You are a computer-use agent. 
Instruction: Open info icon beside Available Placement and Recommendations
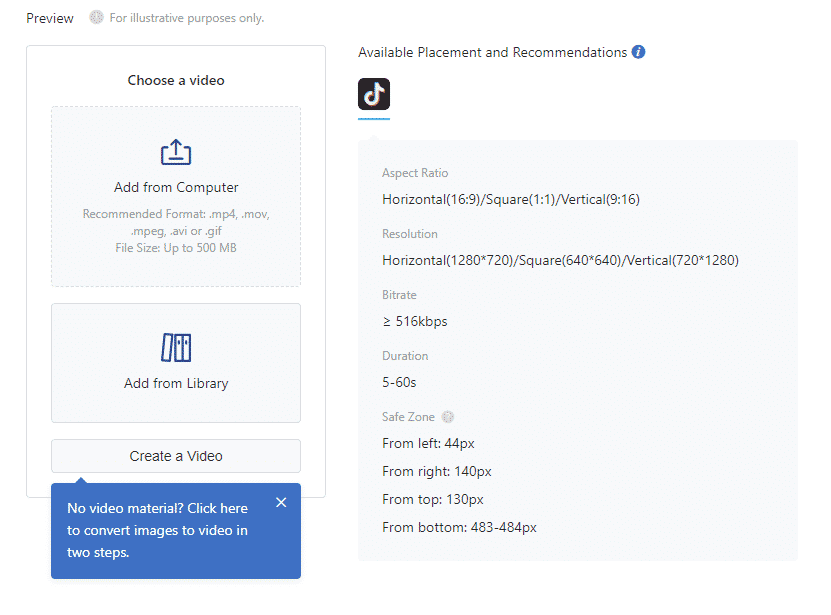click(639, 52)
